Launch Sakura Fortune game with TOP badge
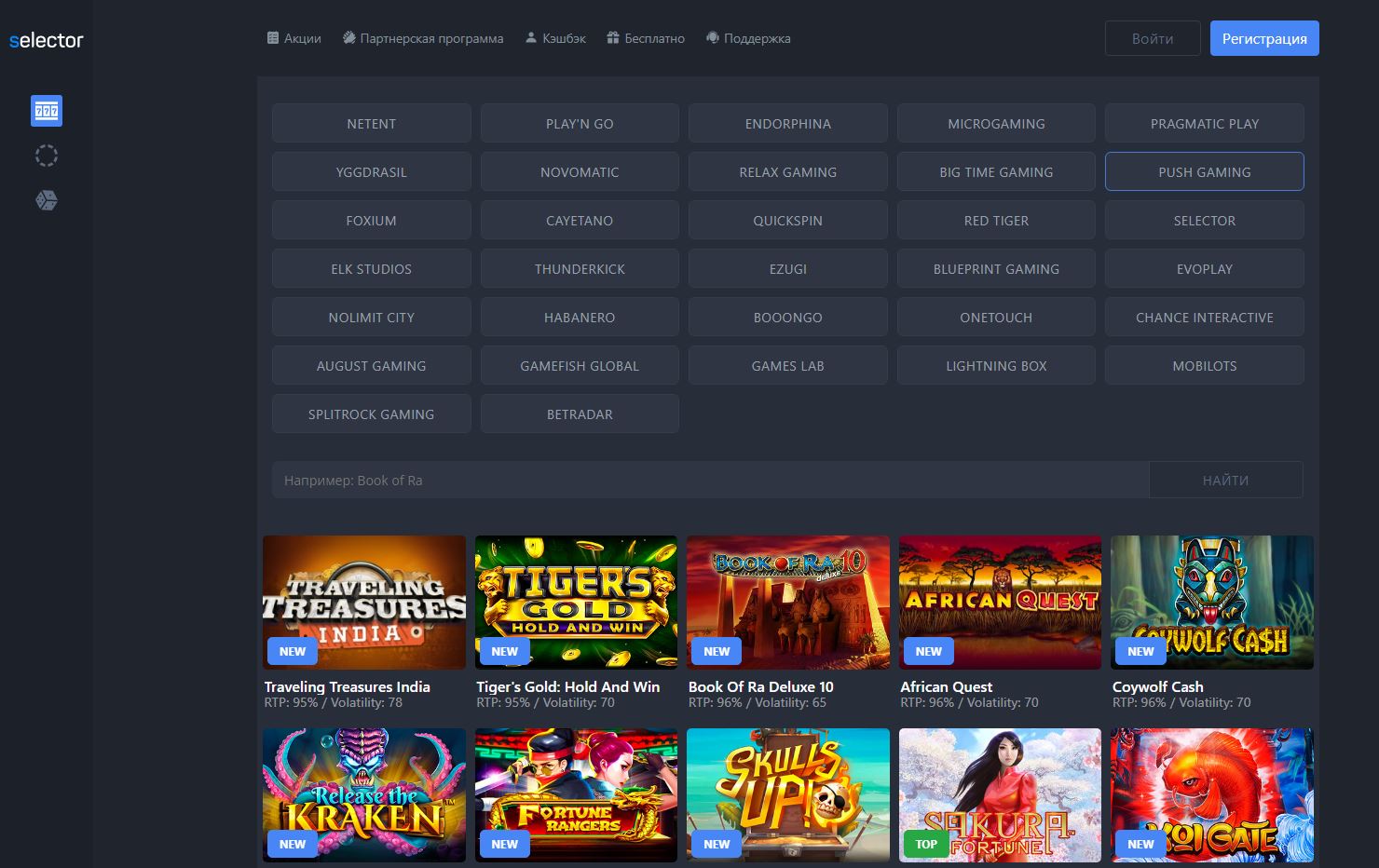Screen dimensions: 1379x868 coord(1000,794)
